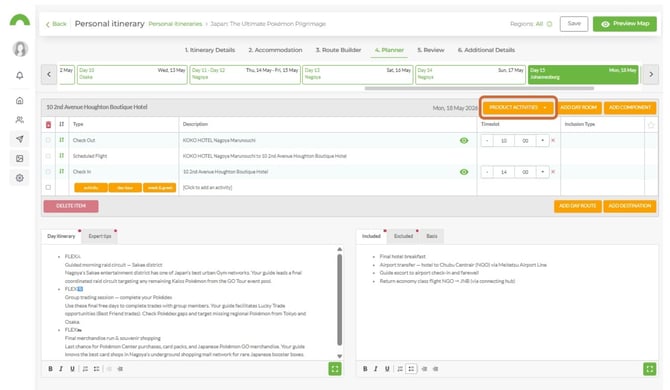
Task: Open notifications bell in sidebar
Action: point(20,75)
